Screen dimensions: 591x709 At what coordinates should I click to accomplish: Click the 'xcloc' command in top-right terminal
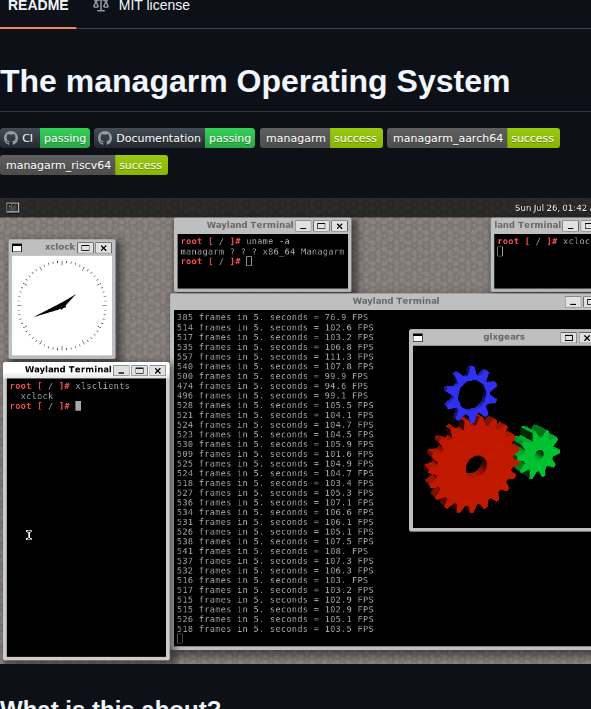(x=577, y=241)
